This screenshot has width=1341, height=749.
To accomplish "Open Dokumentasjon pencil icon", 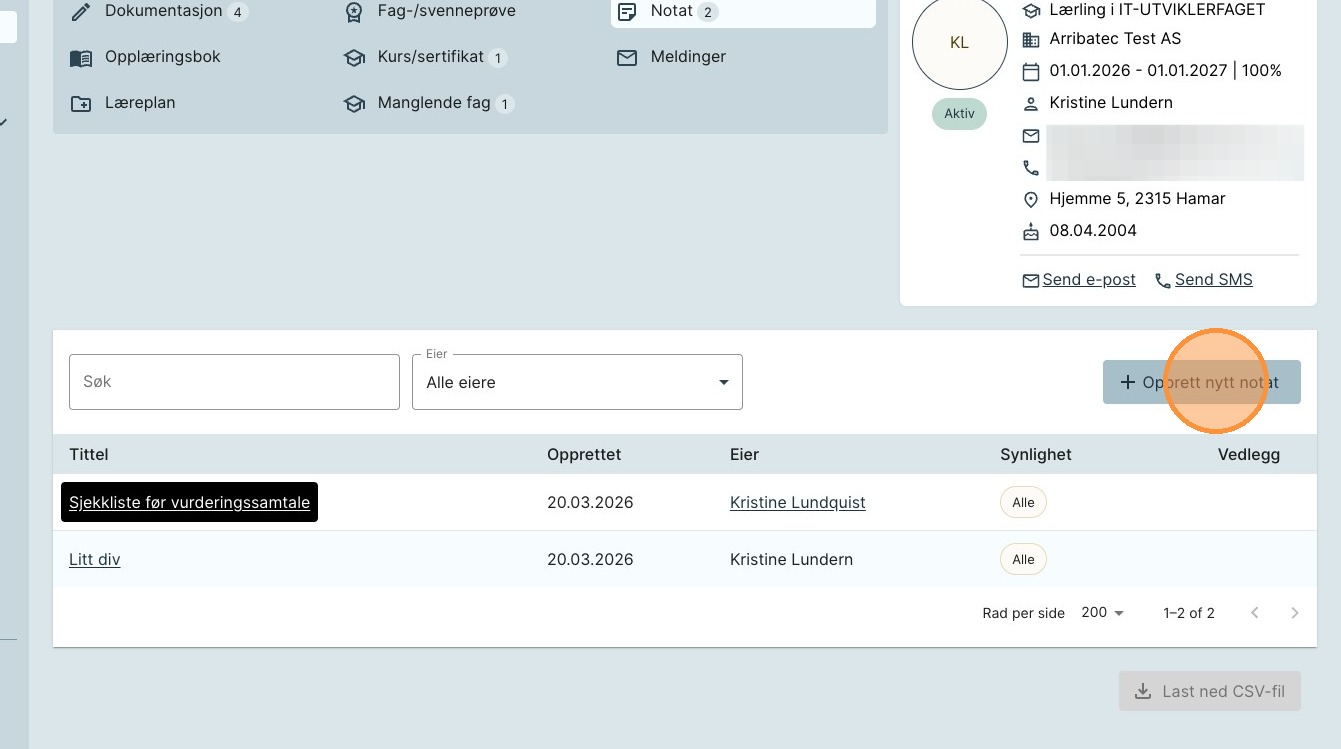I will 81,12.
